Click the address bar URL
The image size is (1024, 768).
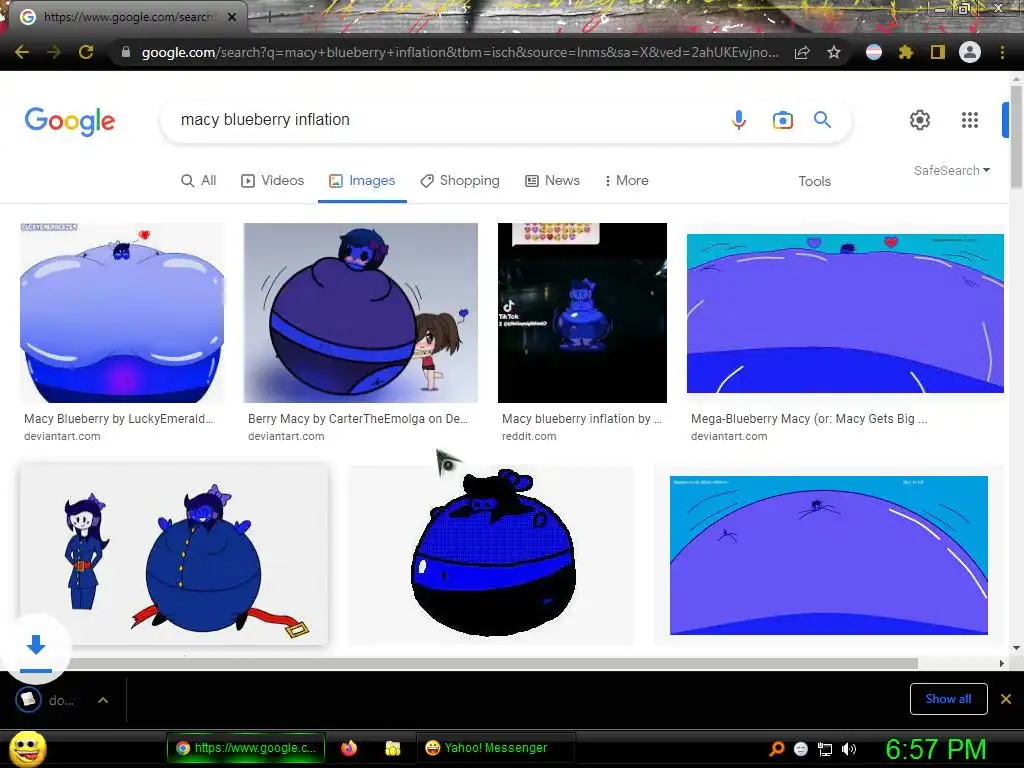(x=459, y=52)
